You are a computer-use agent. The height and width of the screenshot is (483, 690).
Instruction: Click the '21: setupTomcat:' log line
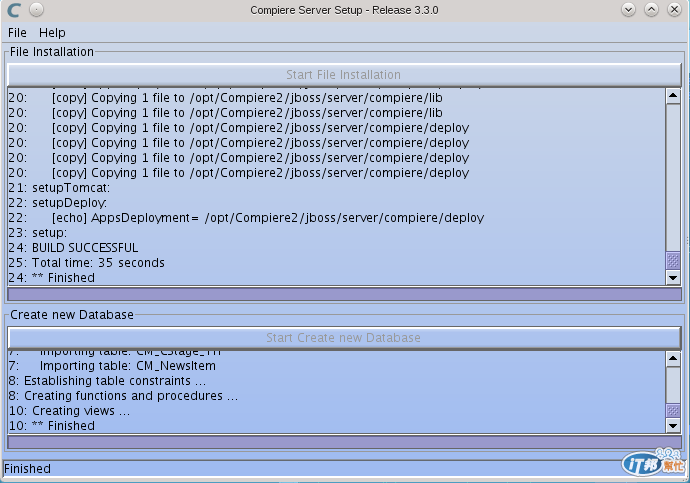pos(59,188)
